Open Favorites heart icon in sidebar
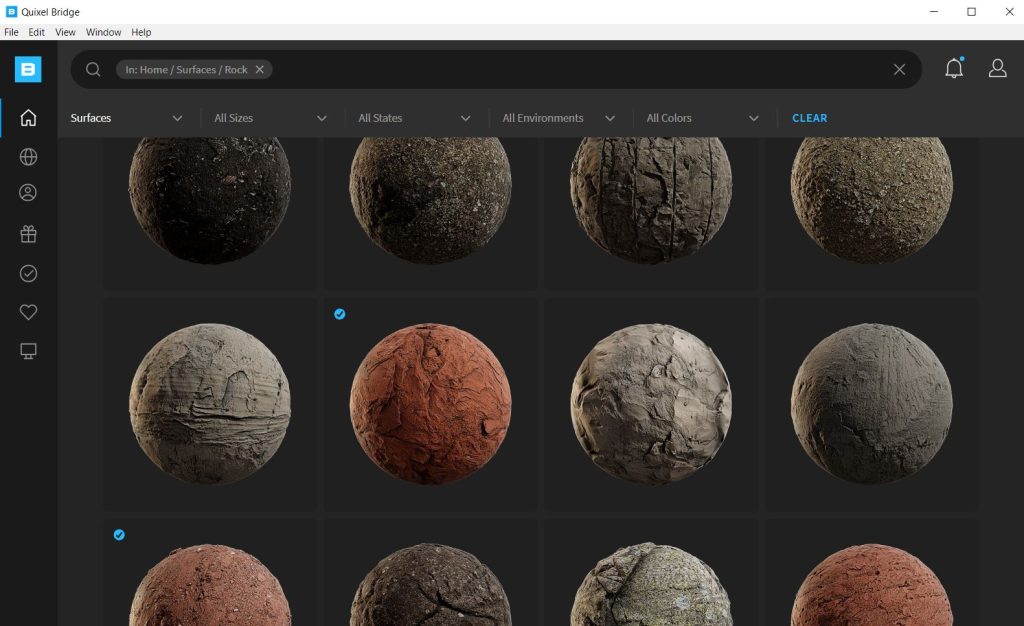This screenshot has width=1024, height=626. coord(28,312)
